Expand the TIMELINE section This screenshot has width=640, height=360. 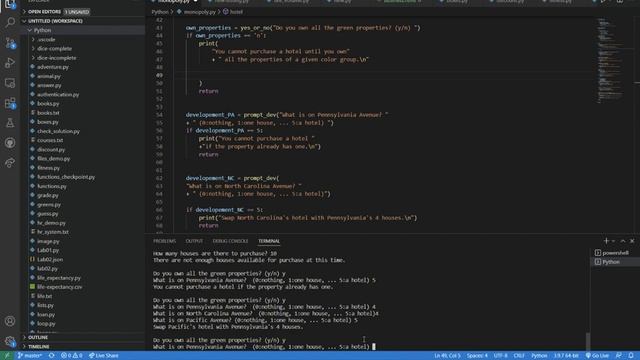tap(82, 347)
